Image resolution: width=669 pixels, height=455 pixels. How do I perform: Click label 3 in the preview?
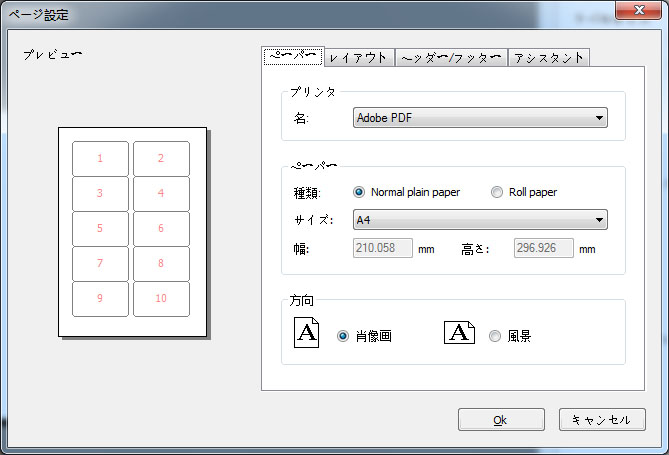pos(100,193)
